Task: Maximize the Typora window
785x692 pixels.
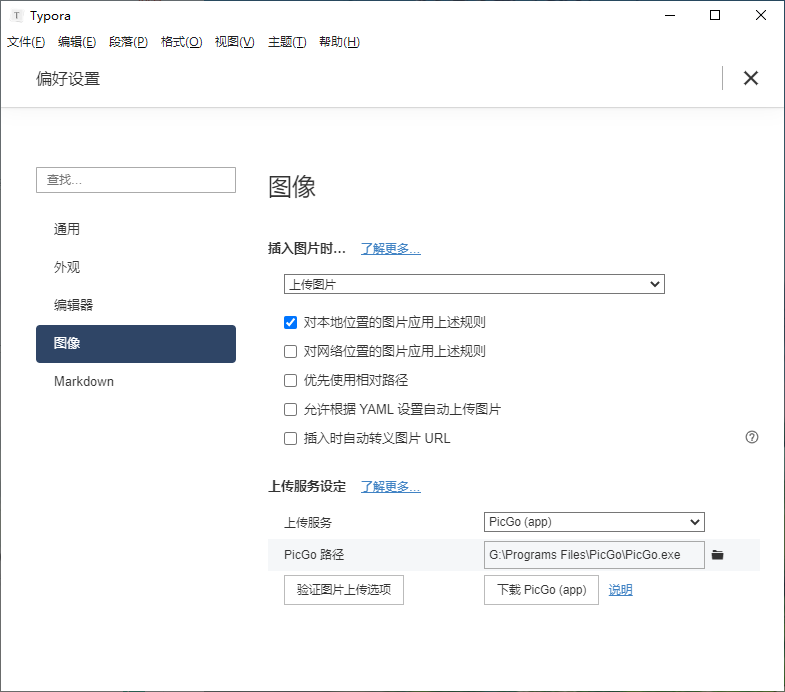Action: tap(715, 15)
